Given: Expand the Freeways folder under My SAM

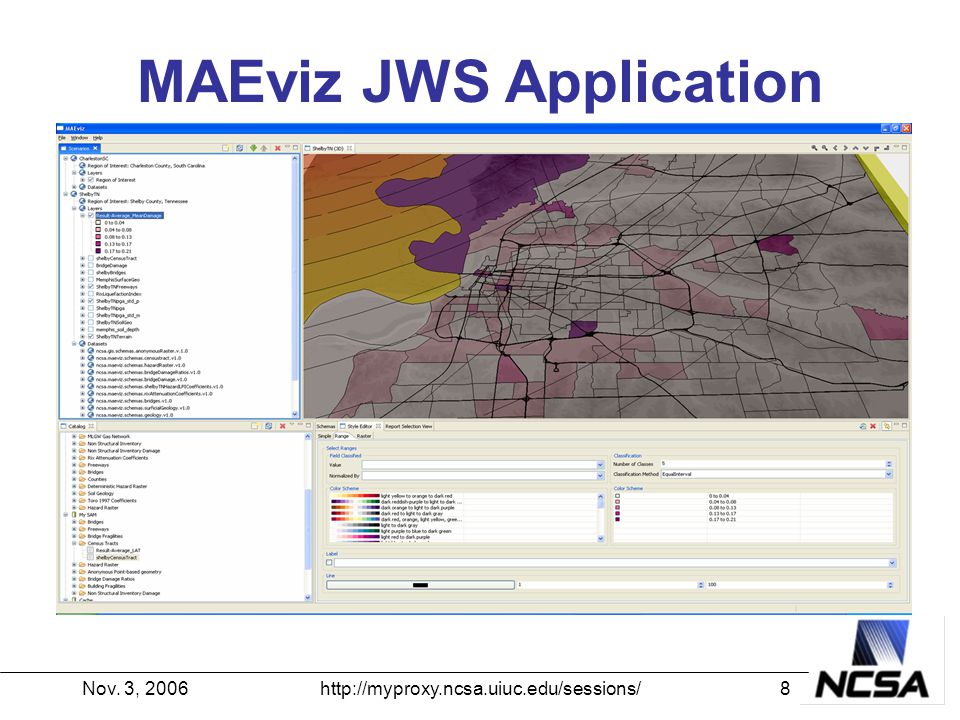Looking at the screenshot, I should coord(74,529).
